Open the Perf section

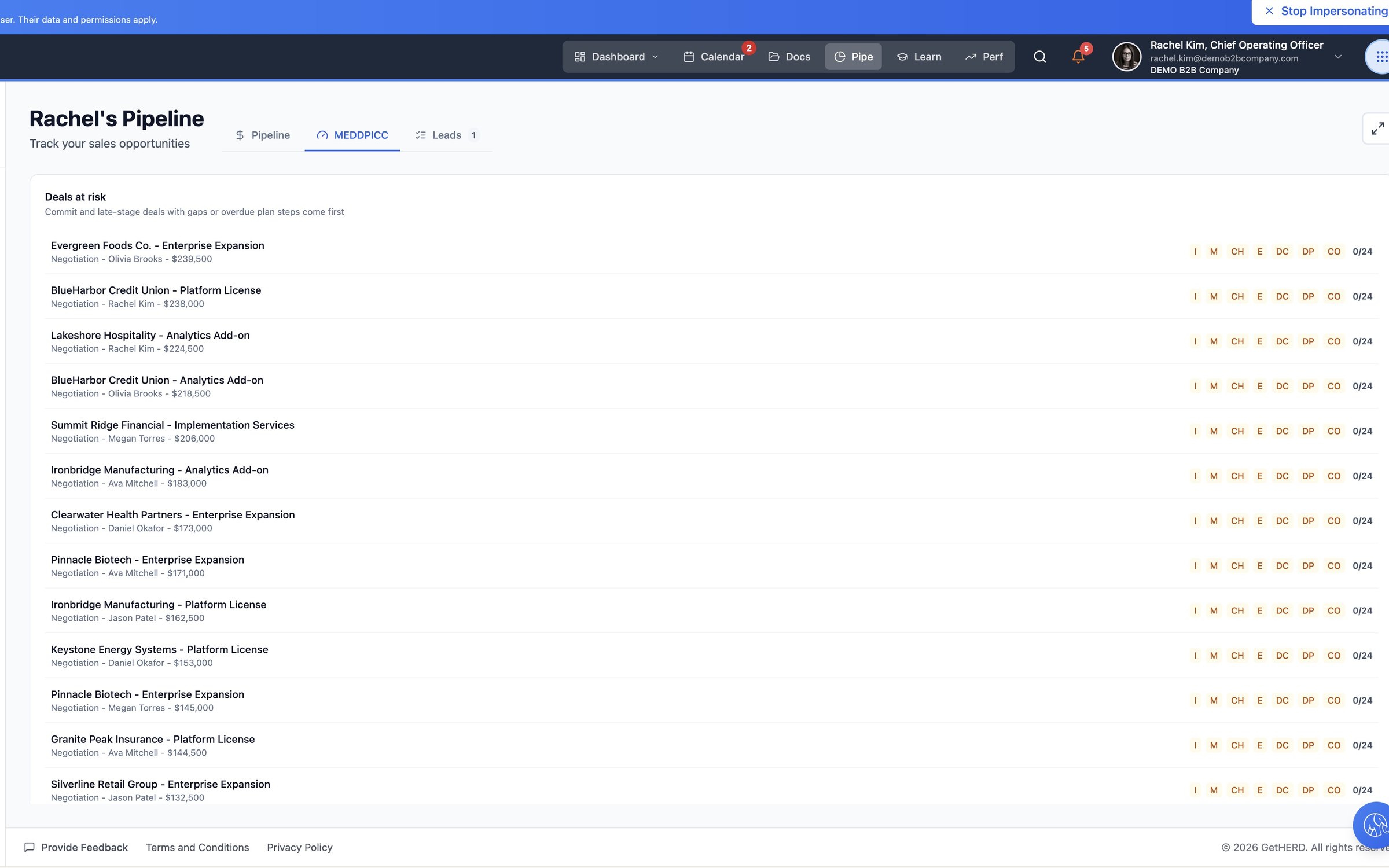tap(984, 57)
